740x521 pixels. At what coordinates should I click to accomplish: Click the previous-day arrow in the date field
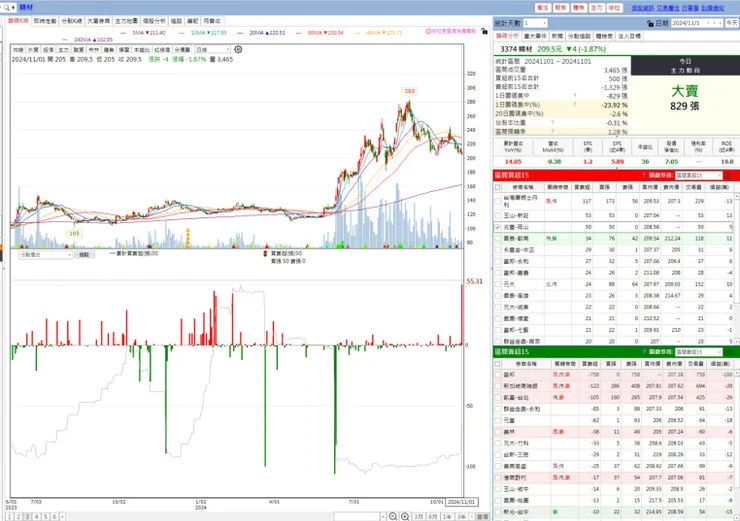tap(709, 23)
